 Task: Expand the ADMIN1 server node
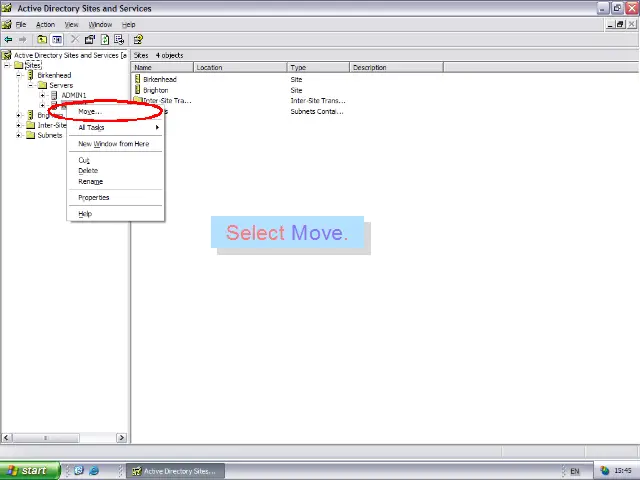[42, 95]
